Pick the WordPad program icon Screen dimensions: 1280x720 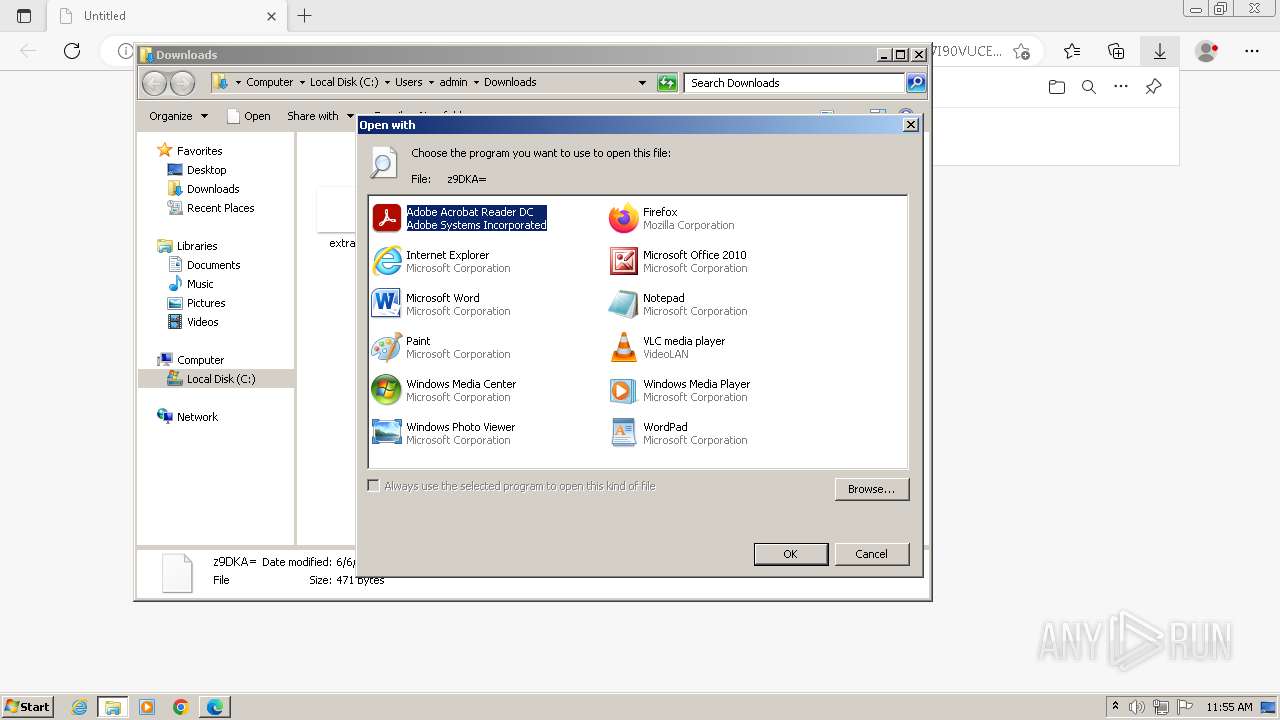tap(623, 433)
